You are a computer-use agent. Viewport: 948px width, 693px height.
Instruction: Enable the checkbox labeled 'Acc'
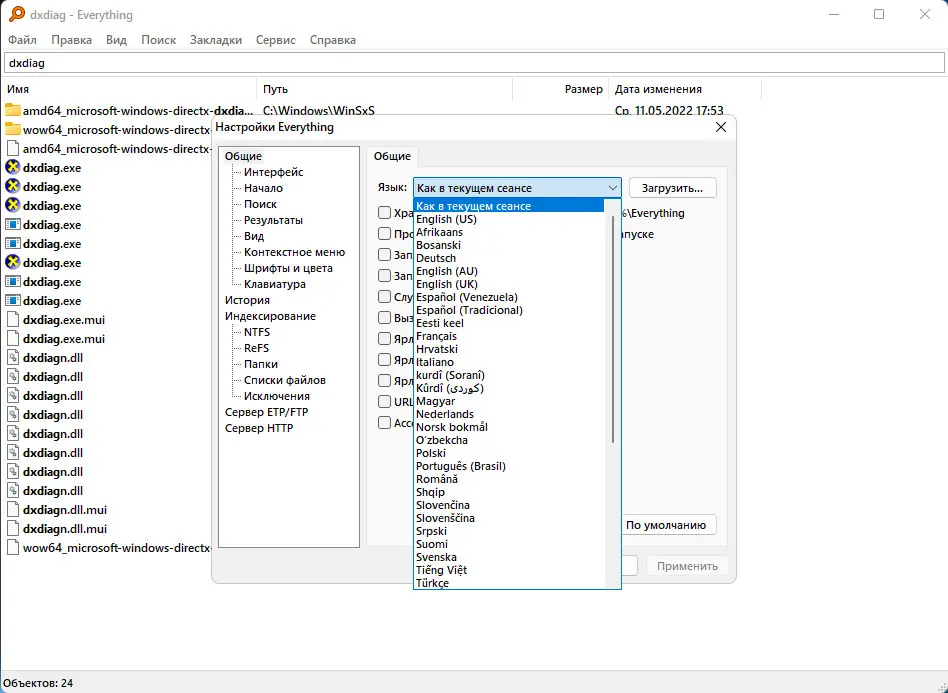pos(384,423)
